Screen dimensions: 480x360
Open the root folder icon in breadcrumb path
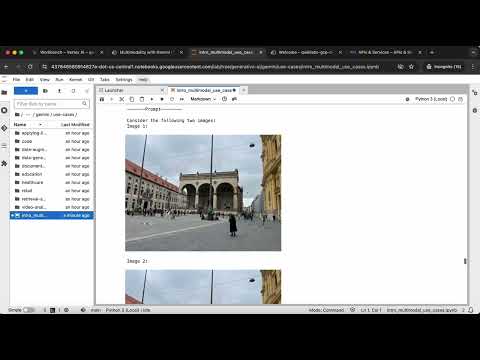point(17,114)
